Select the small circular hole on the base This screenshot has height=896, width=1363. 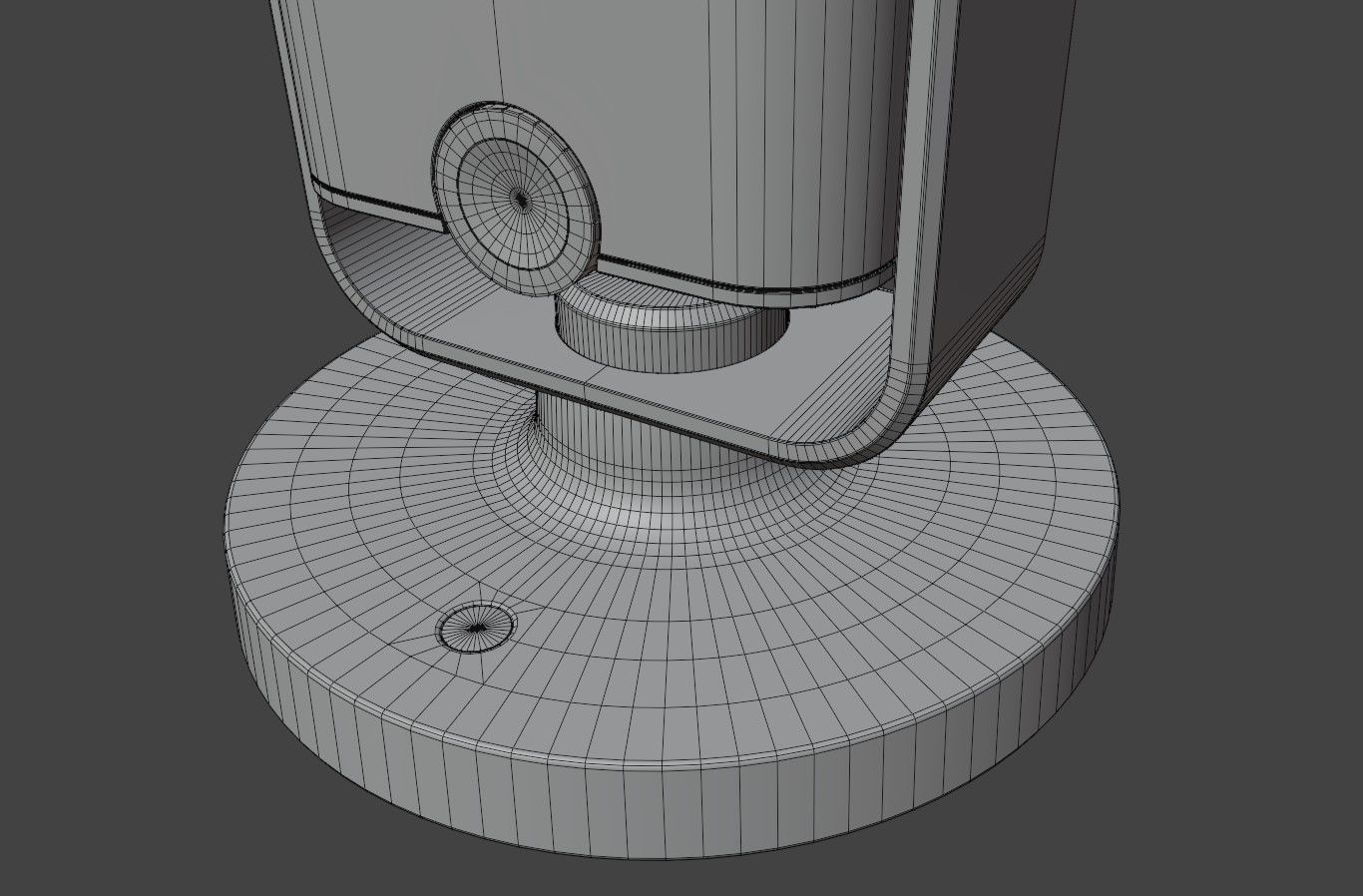coord(476,627)
